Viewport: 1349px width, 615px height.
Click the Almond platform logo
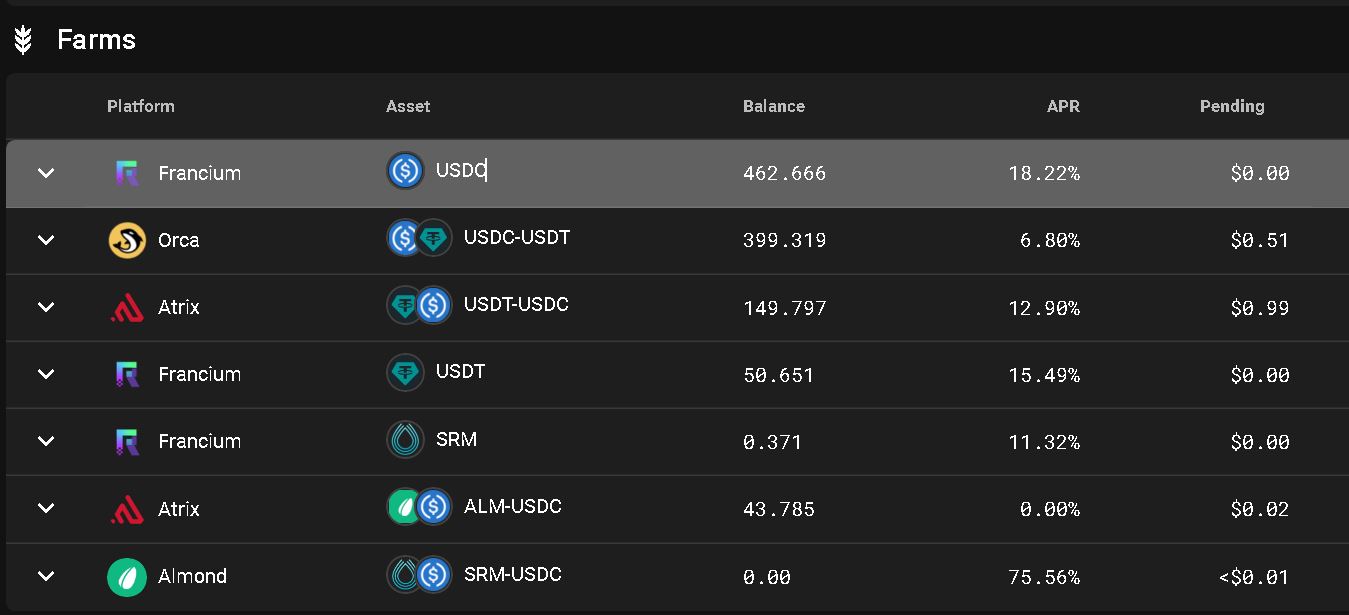pos(127,577)
